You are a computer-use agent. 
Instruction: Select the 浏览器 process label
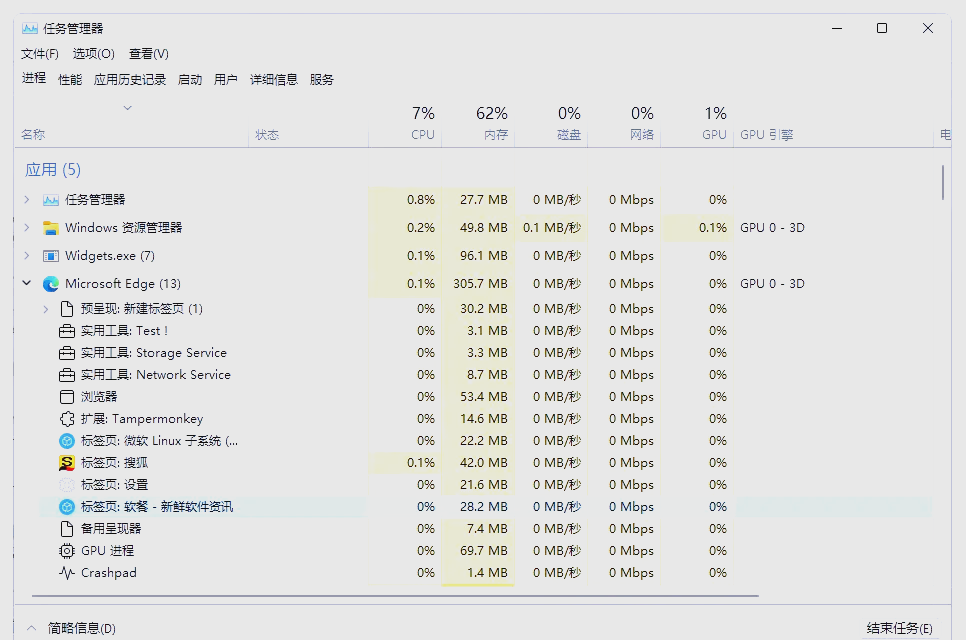tap(99, 397)
